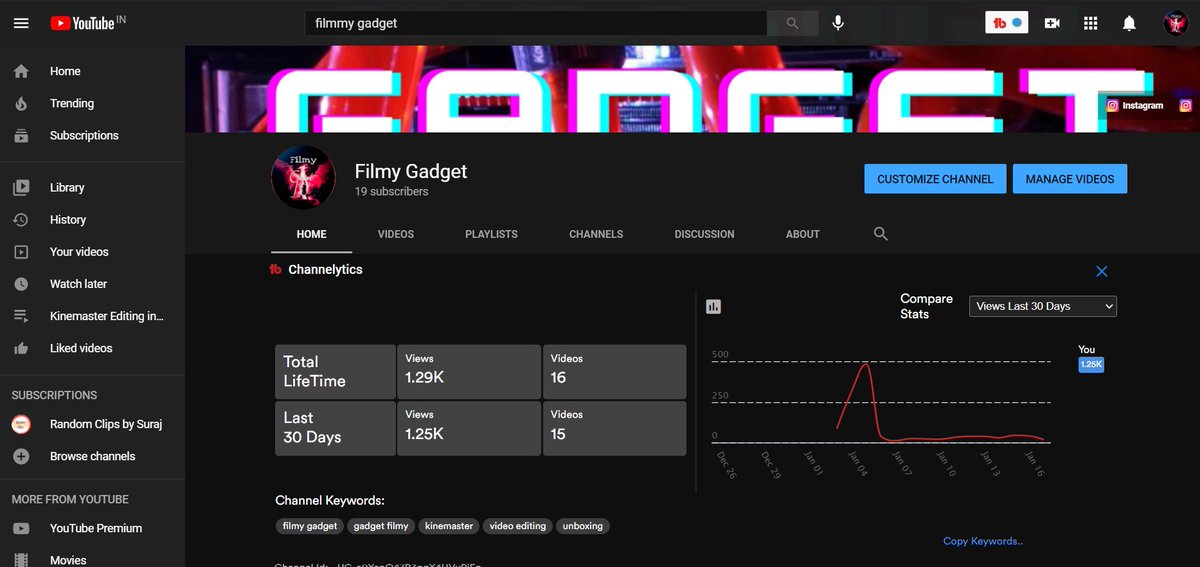Open the Compare Stats dropdown
The width and height of the screenshot is (1200, 567).
tap(1043, 306)
